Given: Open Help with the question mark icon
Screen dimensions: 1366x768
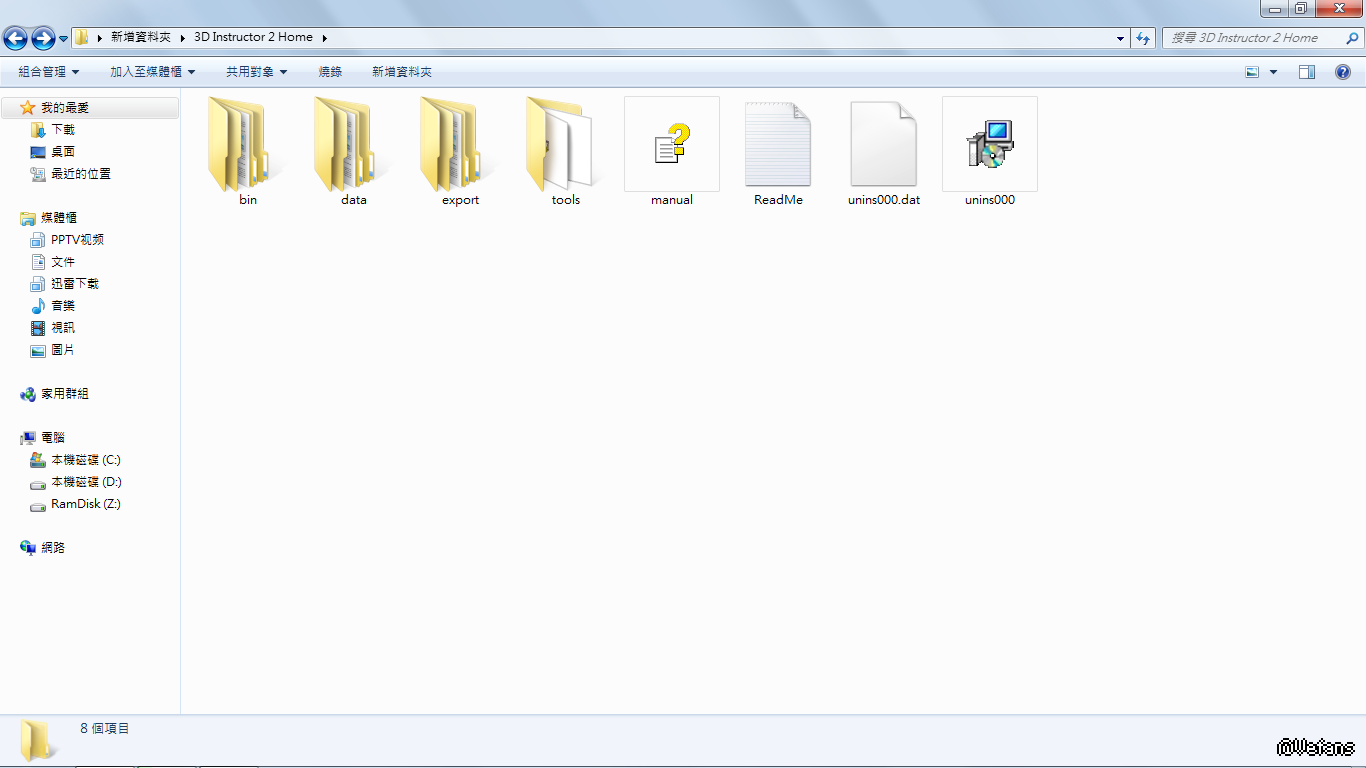Looking at the screenshot, I should pyautogui.click(x=1343, y=72).
